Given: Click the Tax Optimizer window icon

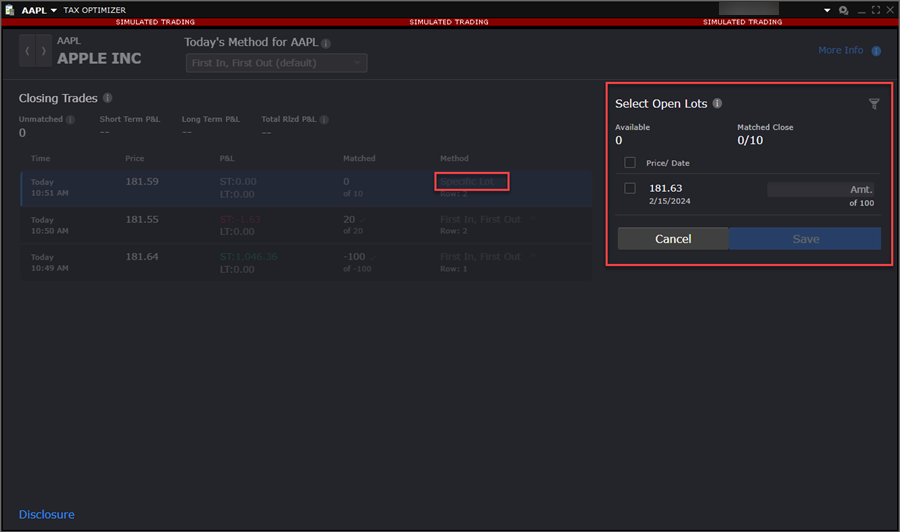Looking at the screenshot, I should click(9, 10).
